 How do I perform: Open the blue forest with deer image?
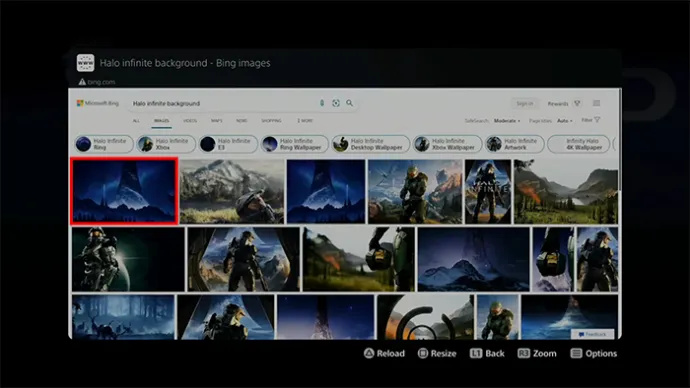(123, 317)
